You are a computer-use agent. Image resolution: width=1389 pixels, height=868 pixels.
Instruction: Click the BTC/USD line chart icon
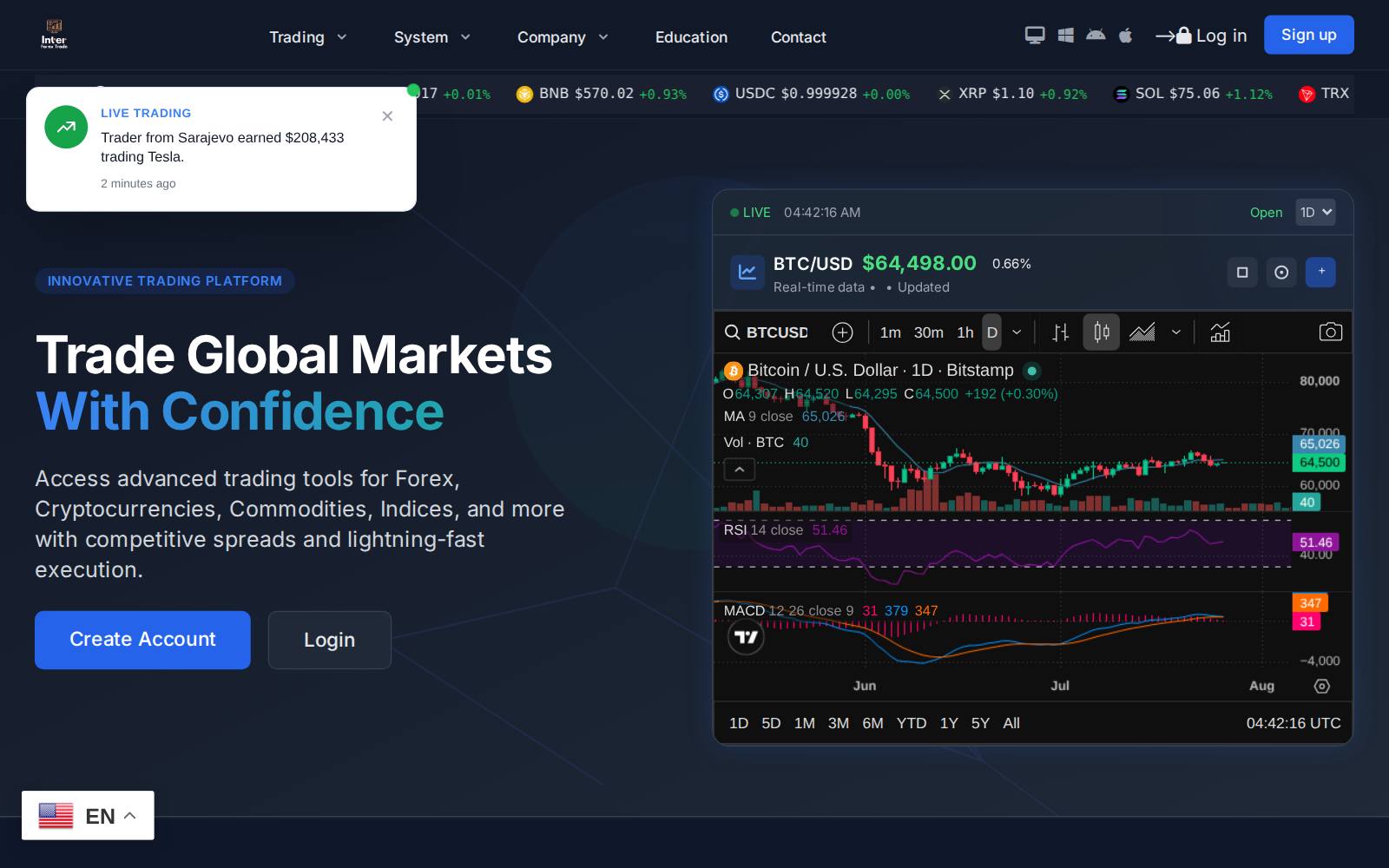click(x=747, y=273)
